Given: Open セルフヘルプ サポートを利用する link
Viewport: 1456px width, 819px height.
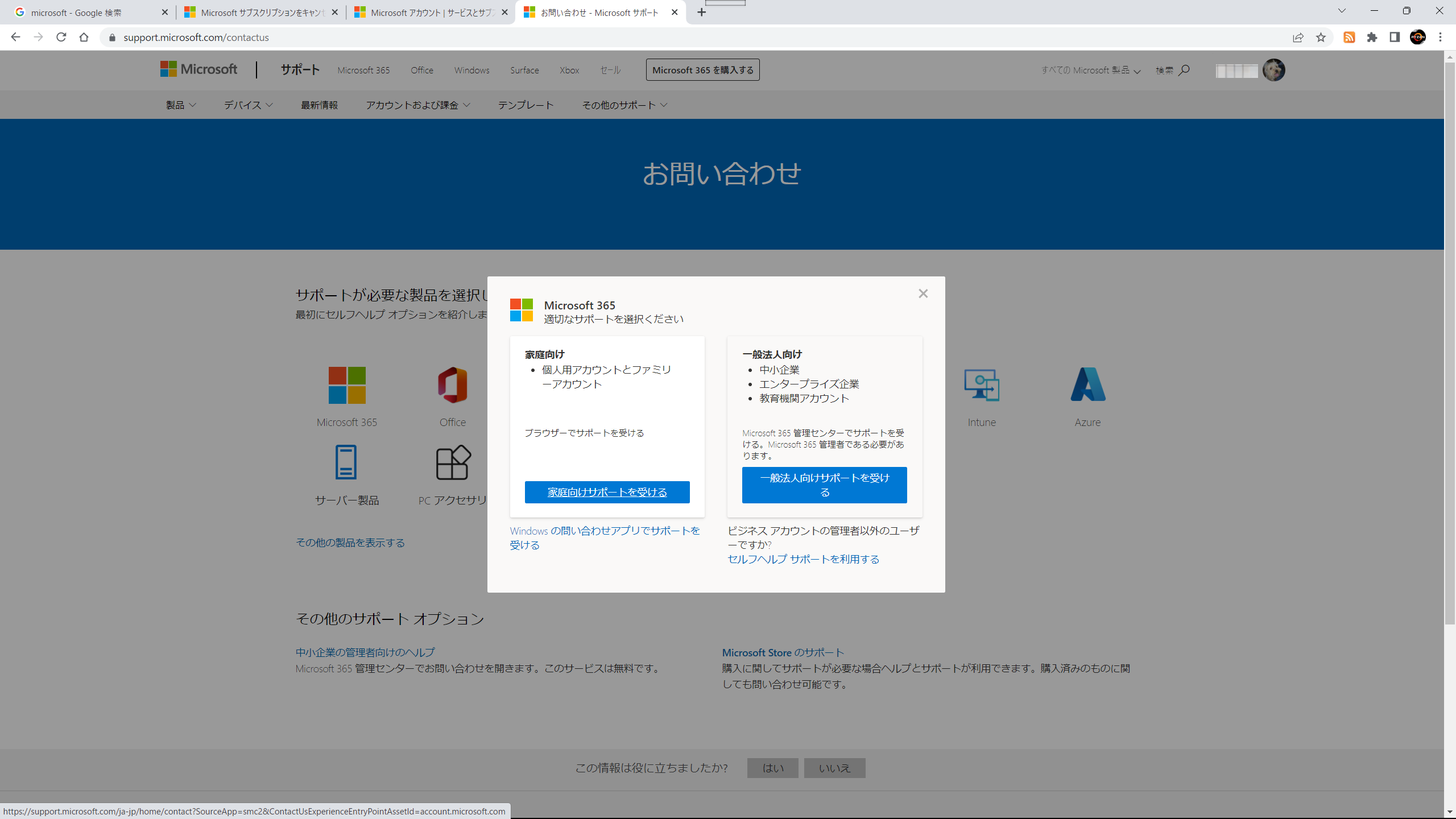Looking at the screenshot, I should [x=803, y=559].
